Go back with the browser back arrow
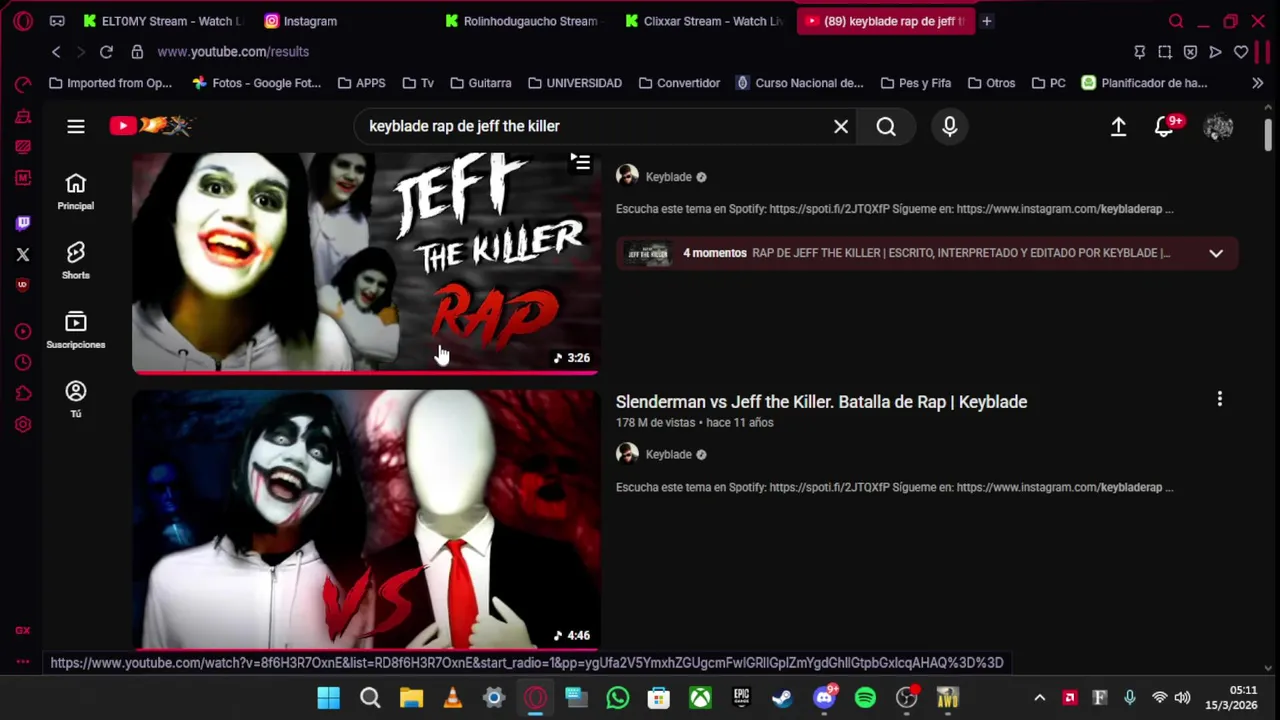Screen dimensions: 1280x720 [x=56, y=52]
